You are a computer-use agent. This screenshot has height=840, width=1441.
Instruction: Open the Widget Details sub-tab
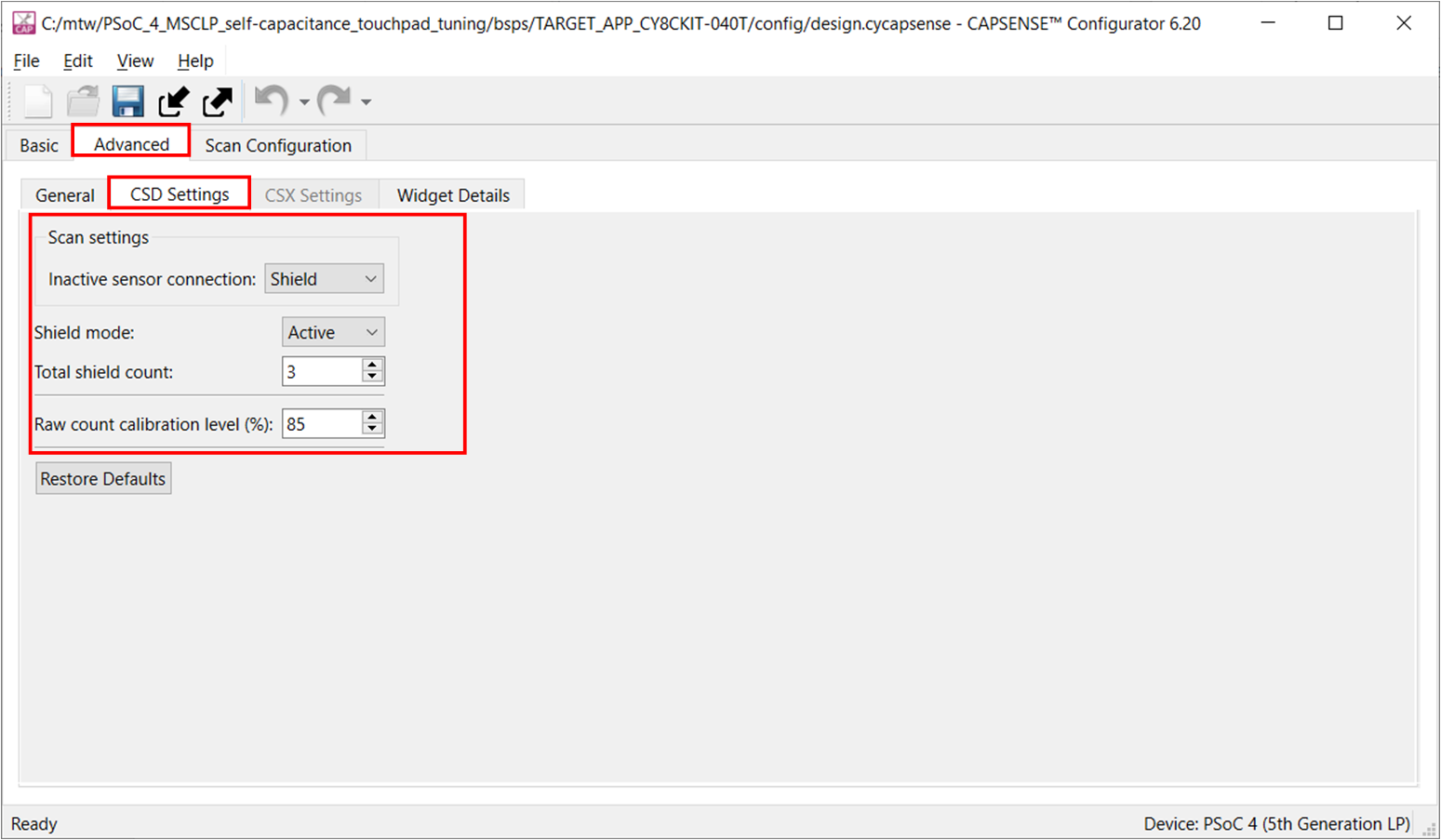(x=453, y=195)
